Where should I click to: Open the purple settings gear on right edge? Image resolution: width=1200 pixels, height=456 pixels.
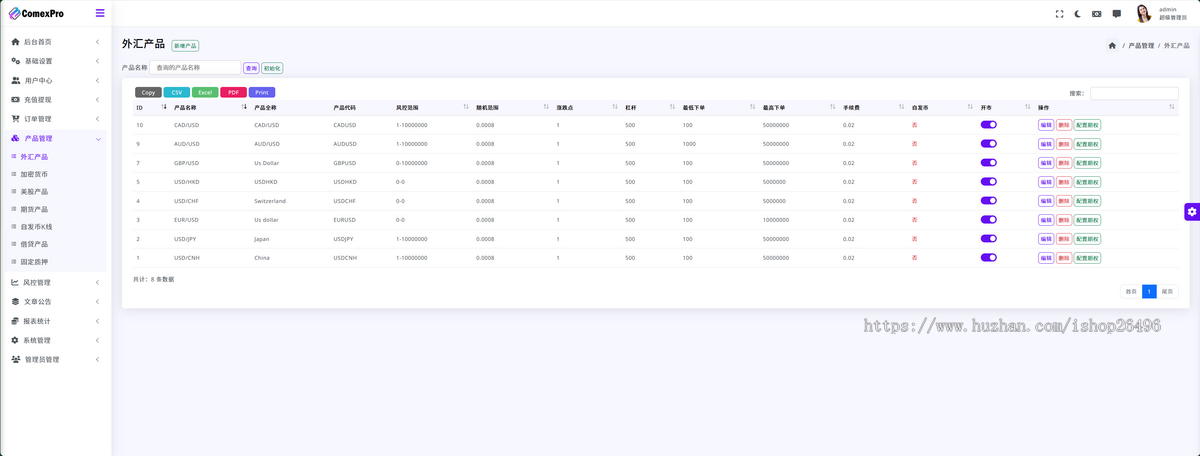(x=1191, y=211)
